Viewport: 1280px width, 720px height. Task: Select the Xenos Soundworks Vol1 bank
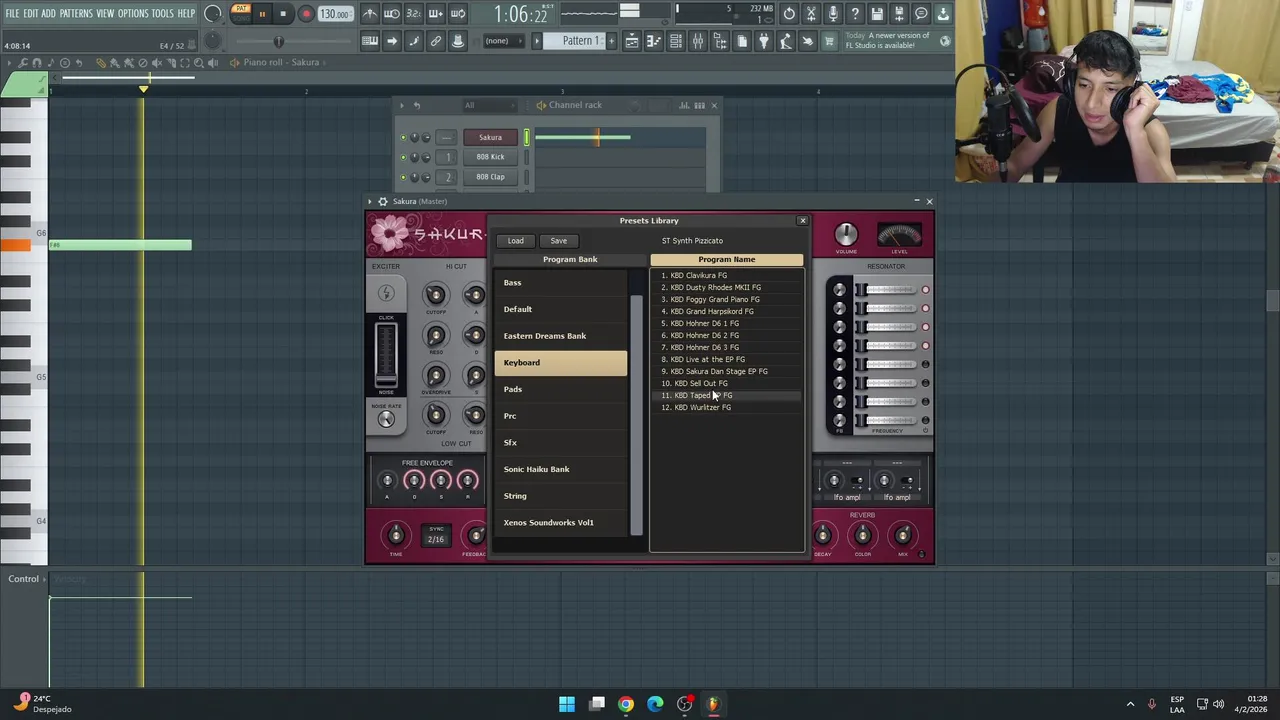click(x=561, y=522)
